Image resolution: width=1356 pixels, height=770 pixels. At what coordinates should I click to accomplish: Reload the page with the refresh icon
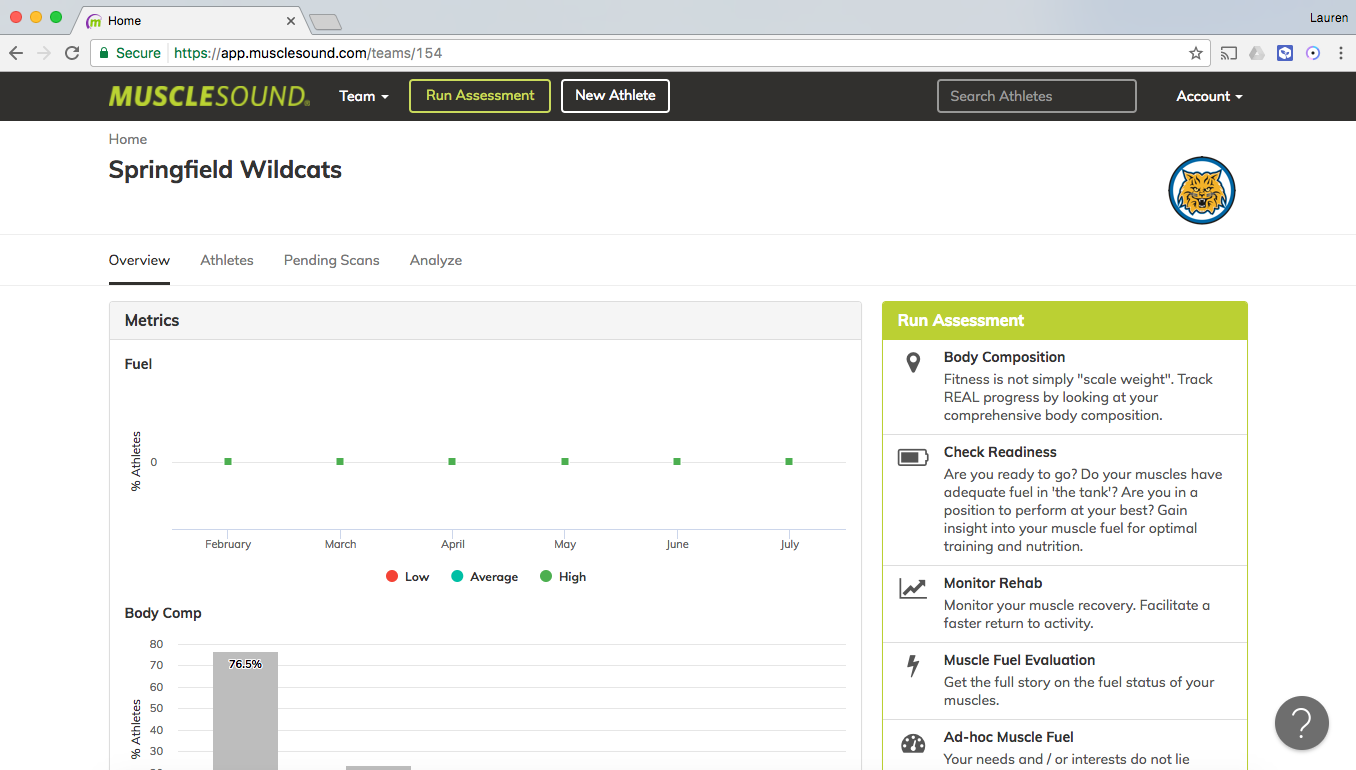click(72, 53)
